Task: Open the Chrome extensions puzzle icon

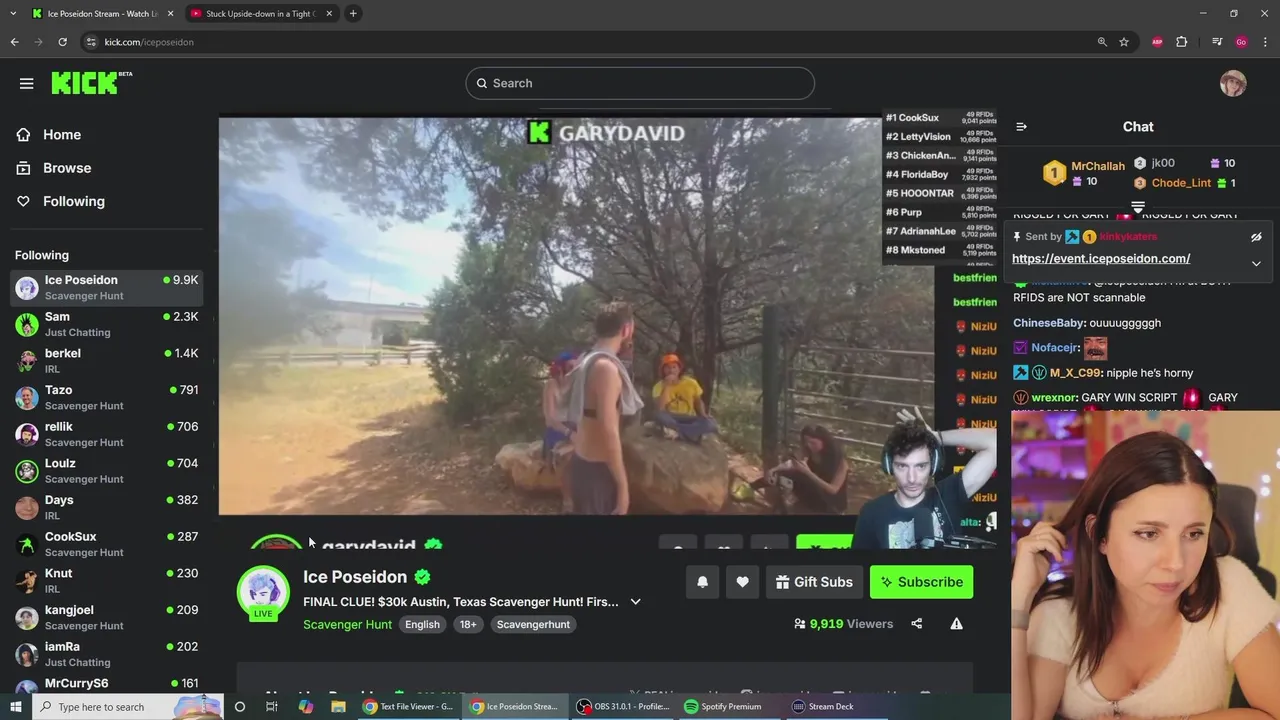Action: coord(1181,42)
